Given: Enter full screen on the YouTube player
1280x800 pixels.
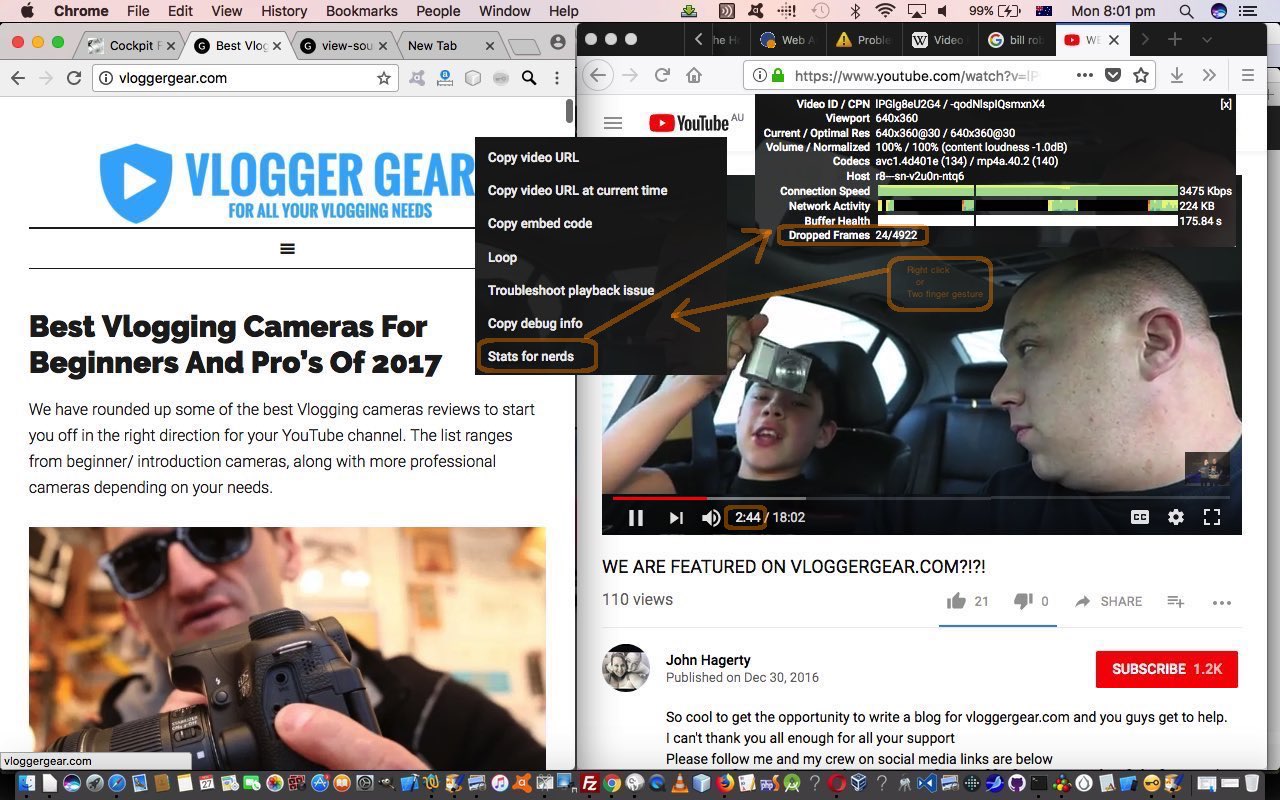Looking at the screenshot, I should [1212, 517].
